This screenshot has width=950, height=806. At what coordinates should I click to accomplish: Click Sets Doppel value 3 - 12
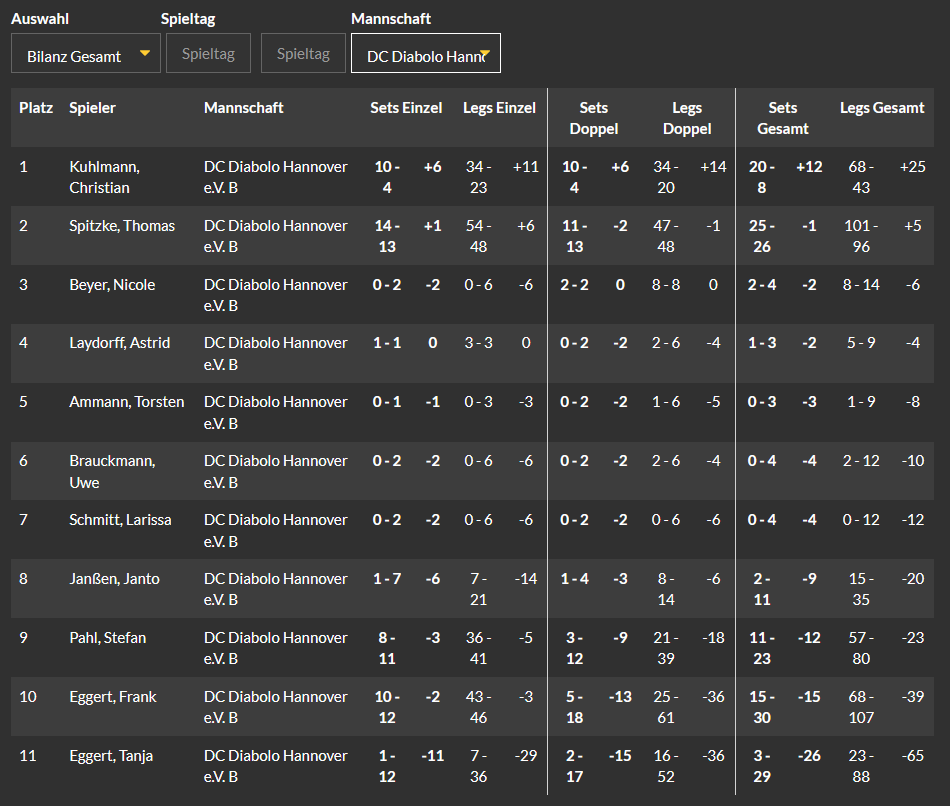(574, 648)
